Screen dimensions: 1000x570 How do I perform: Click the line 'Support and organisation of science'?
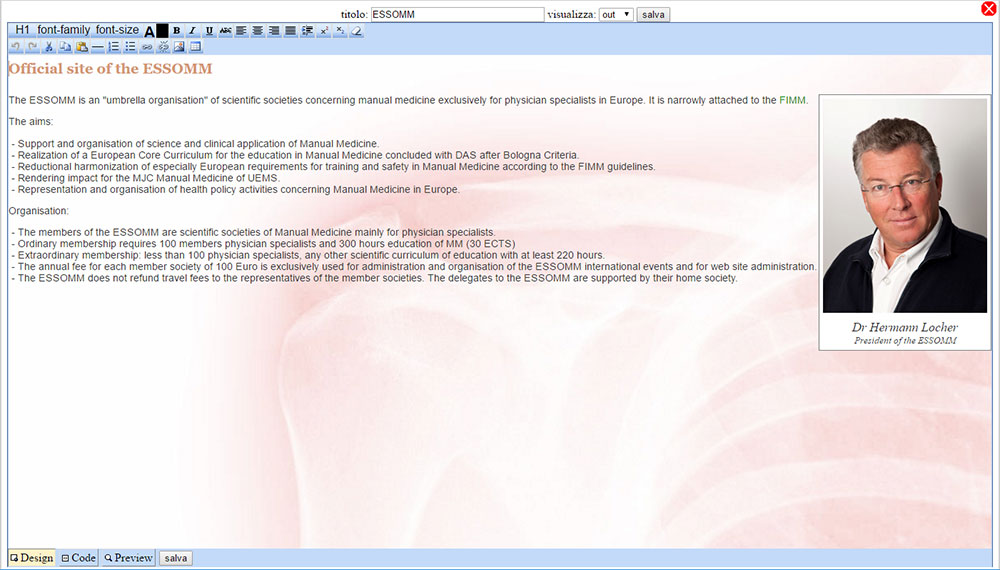(195, 144)
